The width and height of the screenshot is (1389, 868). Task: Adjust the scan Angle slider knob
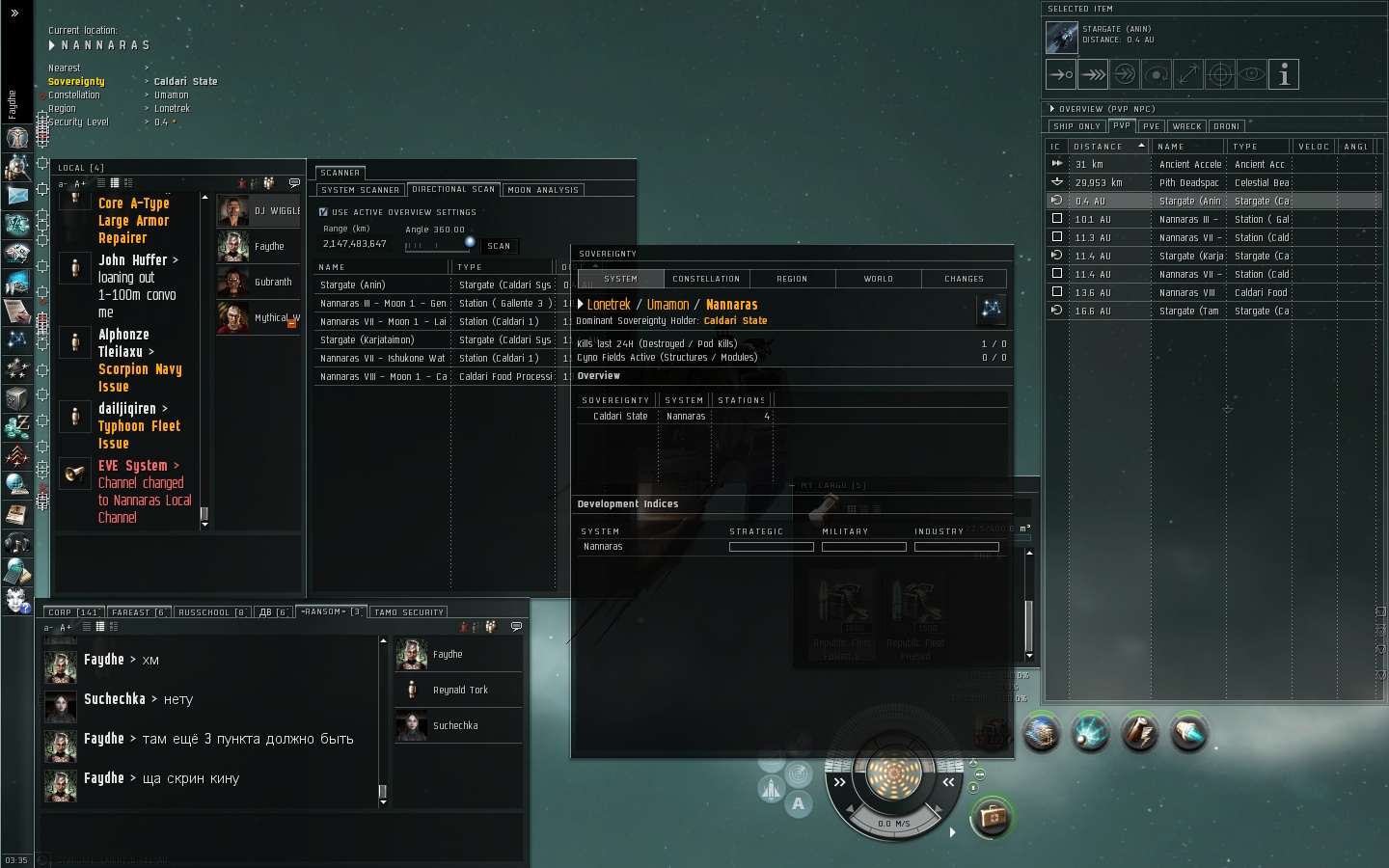tap(470, 241)
